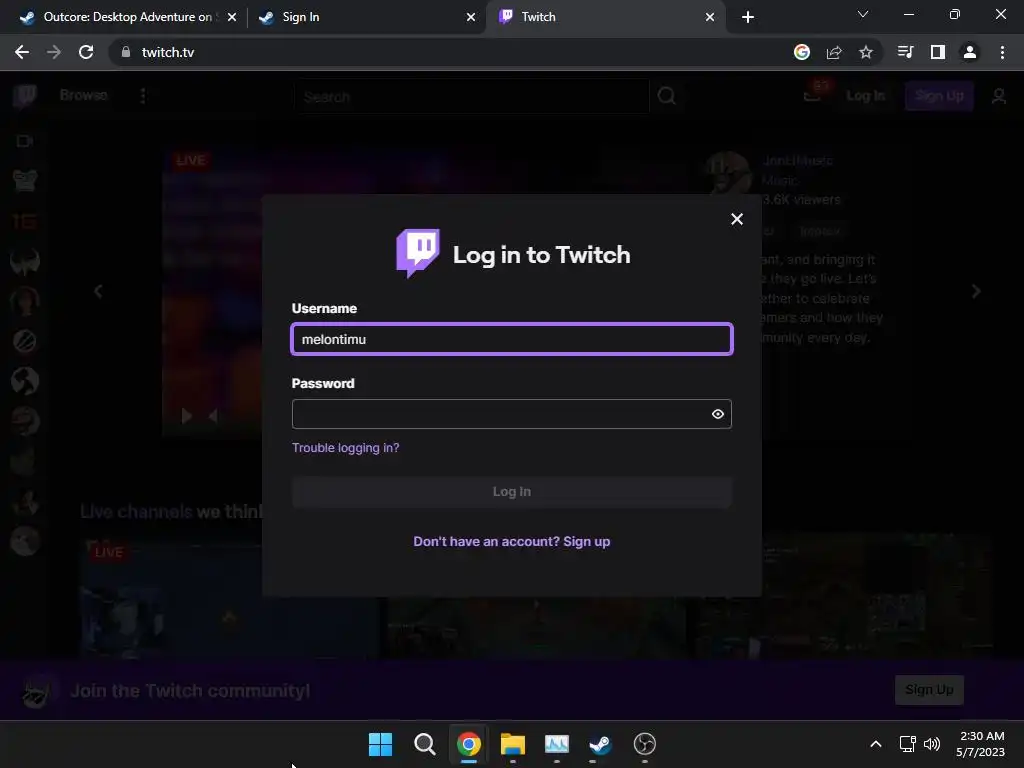Expand sidebar camera icon
This screenshot has width=1024, height=768.
25,141
